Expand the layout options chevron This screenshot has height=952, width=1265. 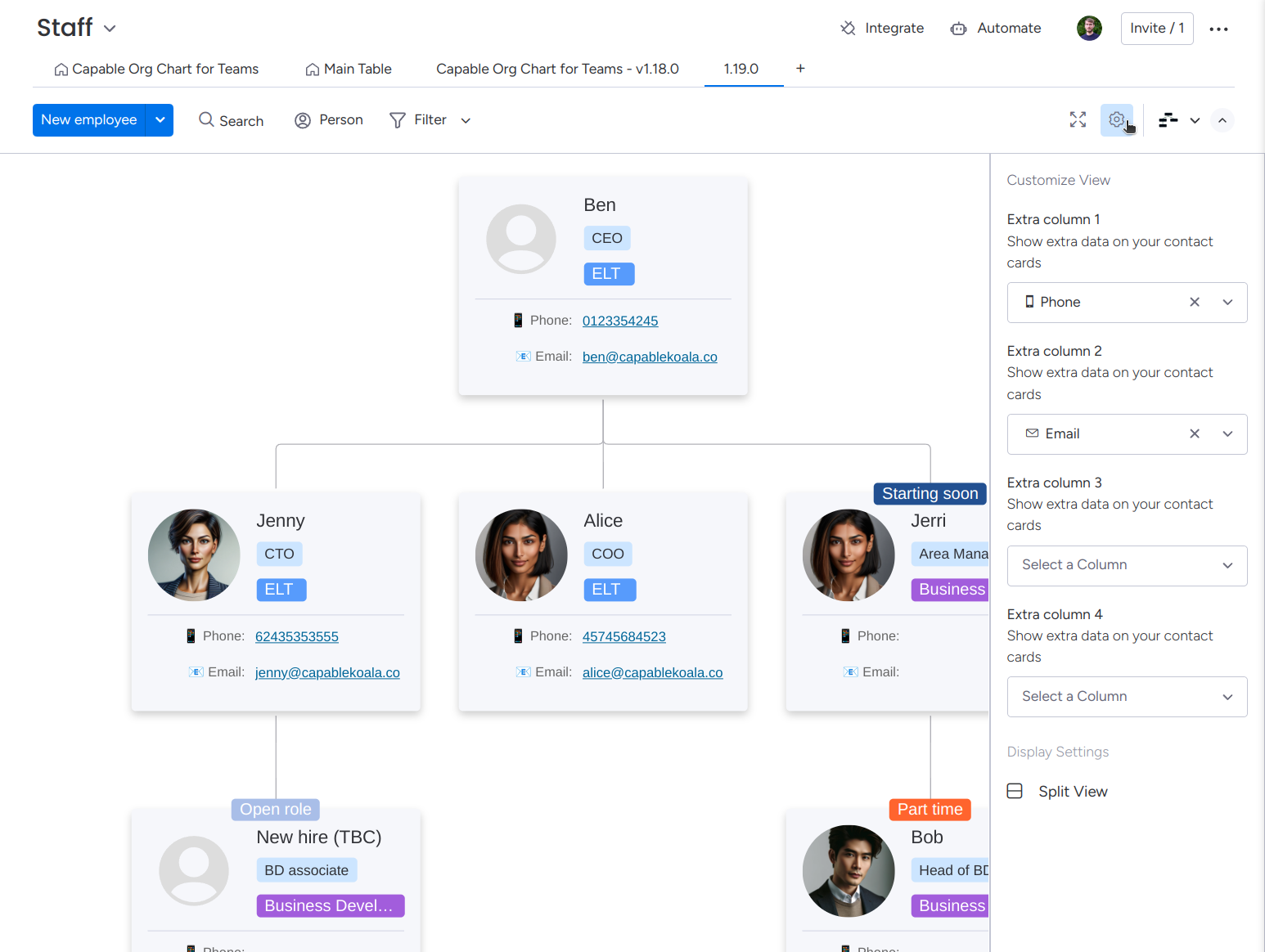[1195, 120]
